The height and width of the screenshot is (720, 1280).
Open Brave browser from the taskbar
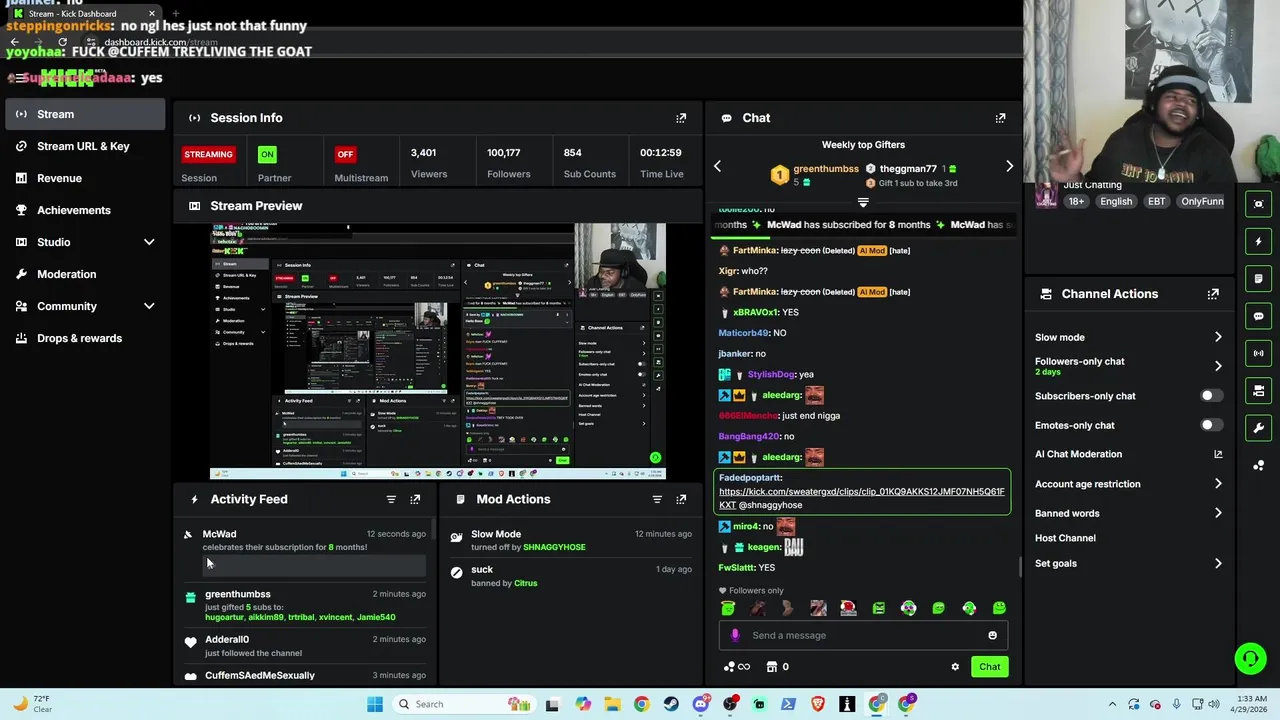818,704
